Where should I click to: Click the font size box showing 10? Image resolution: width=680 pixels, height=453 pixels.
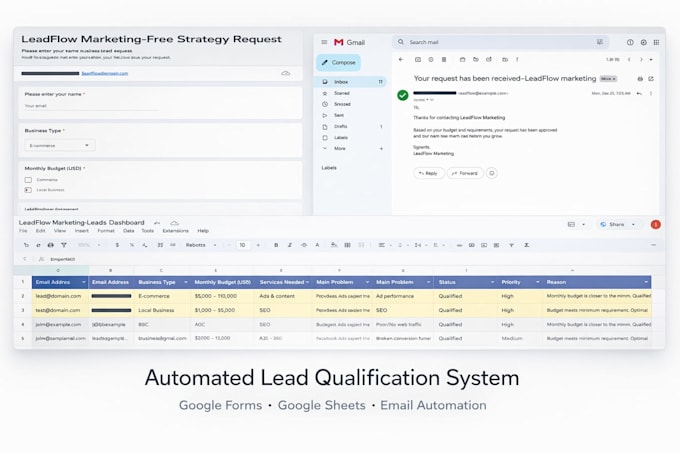click(242, 245)
